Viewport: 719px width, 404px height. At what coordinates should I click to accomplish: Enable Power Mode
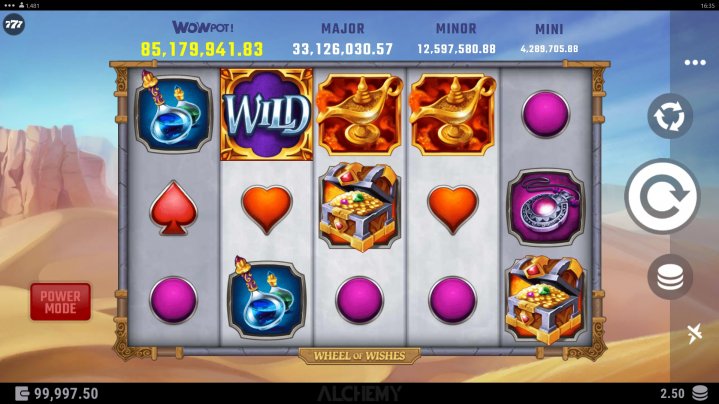point(61,302)
